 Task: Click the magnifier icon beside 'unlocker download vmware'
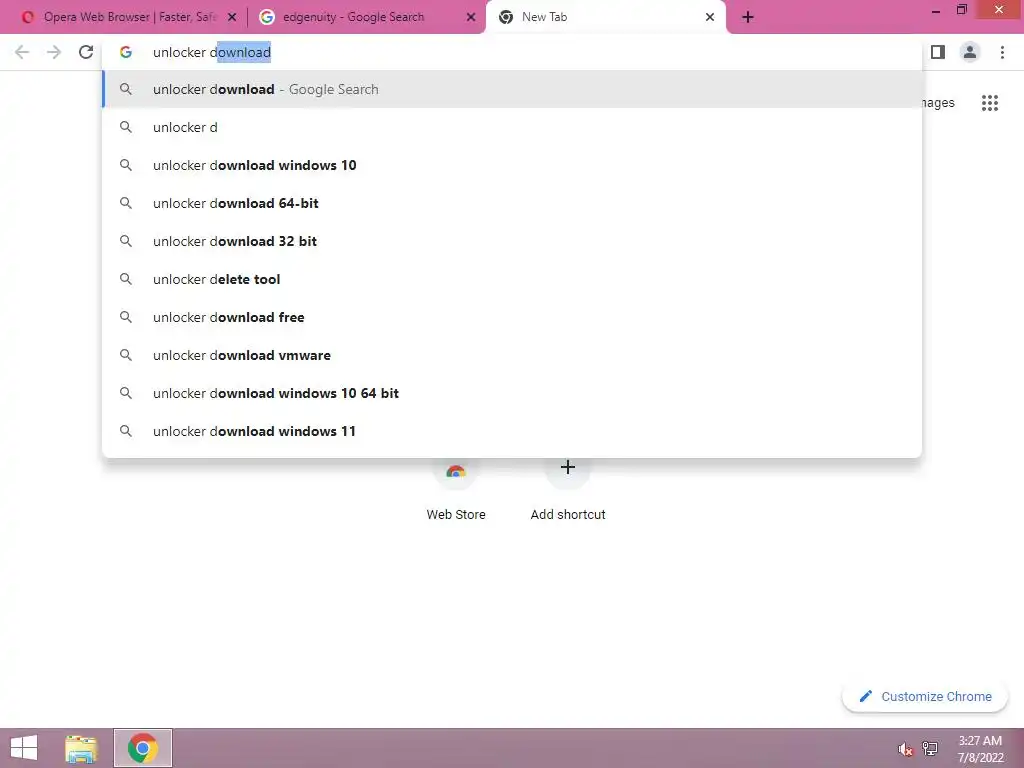(x=125, y=355)
